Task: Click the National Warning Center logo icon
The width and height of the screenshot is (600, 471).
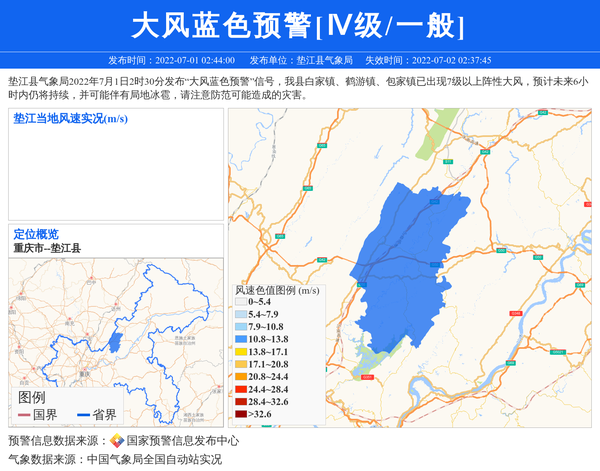Action: point(117,440)
